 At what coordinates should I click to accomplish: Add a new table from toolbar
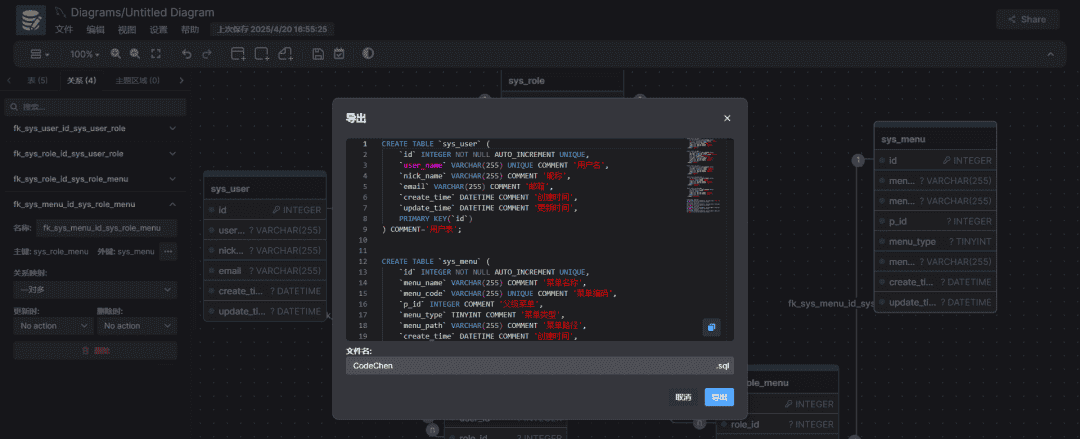(x=238, y=54)
